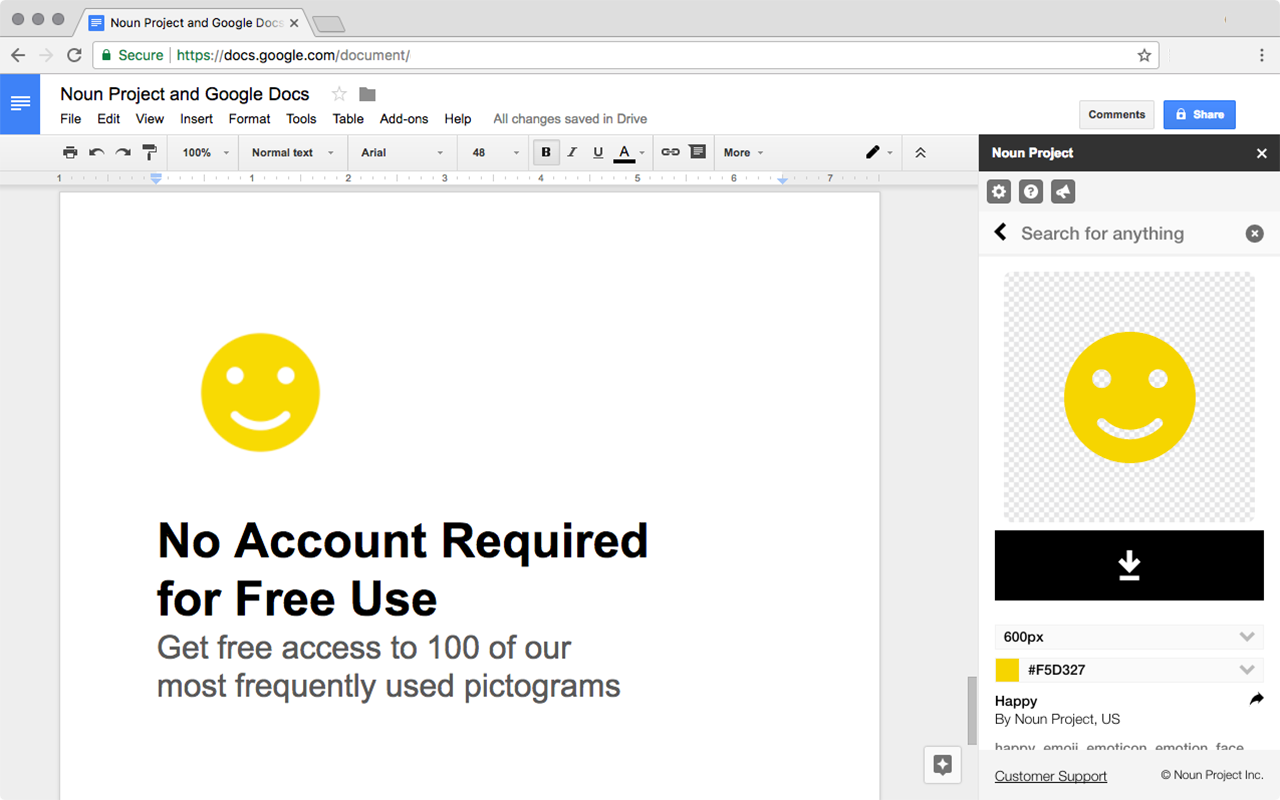Toggle Italic formatting

[x=572, y=152]
